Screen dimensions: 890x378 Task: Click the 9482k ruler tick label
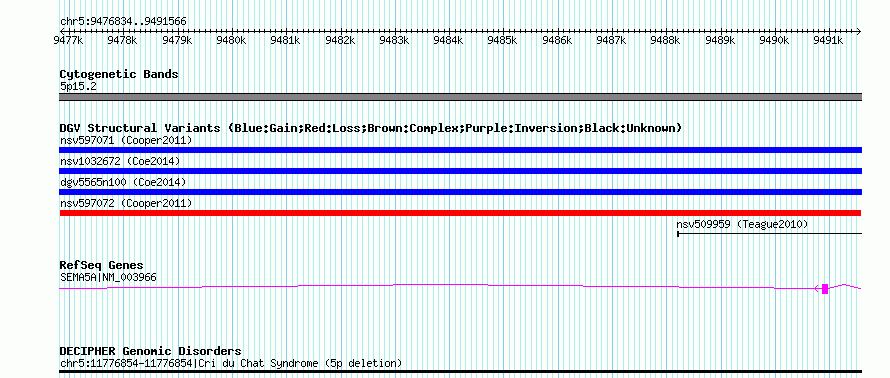click(340, 41)
